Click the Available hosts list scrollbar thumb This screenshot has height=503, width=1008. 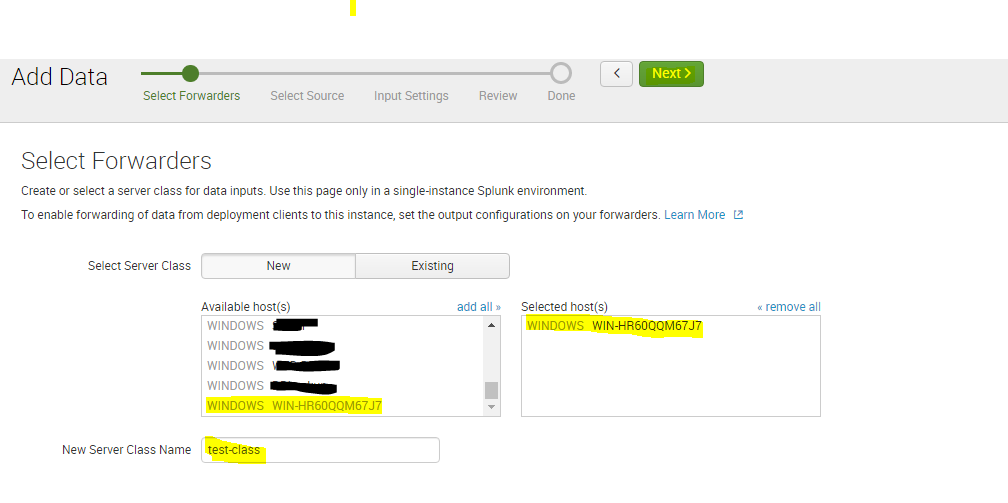(491, 390)
